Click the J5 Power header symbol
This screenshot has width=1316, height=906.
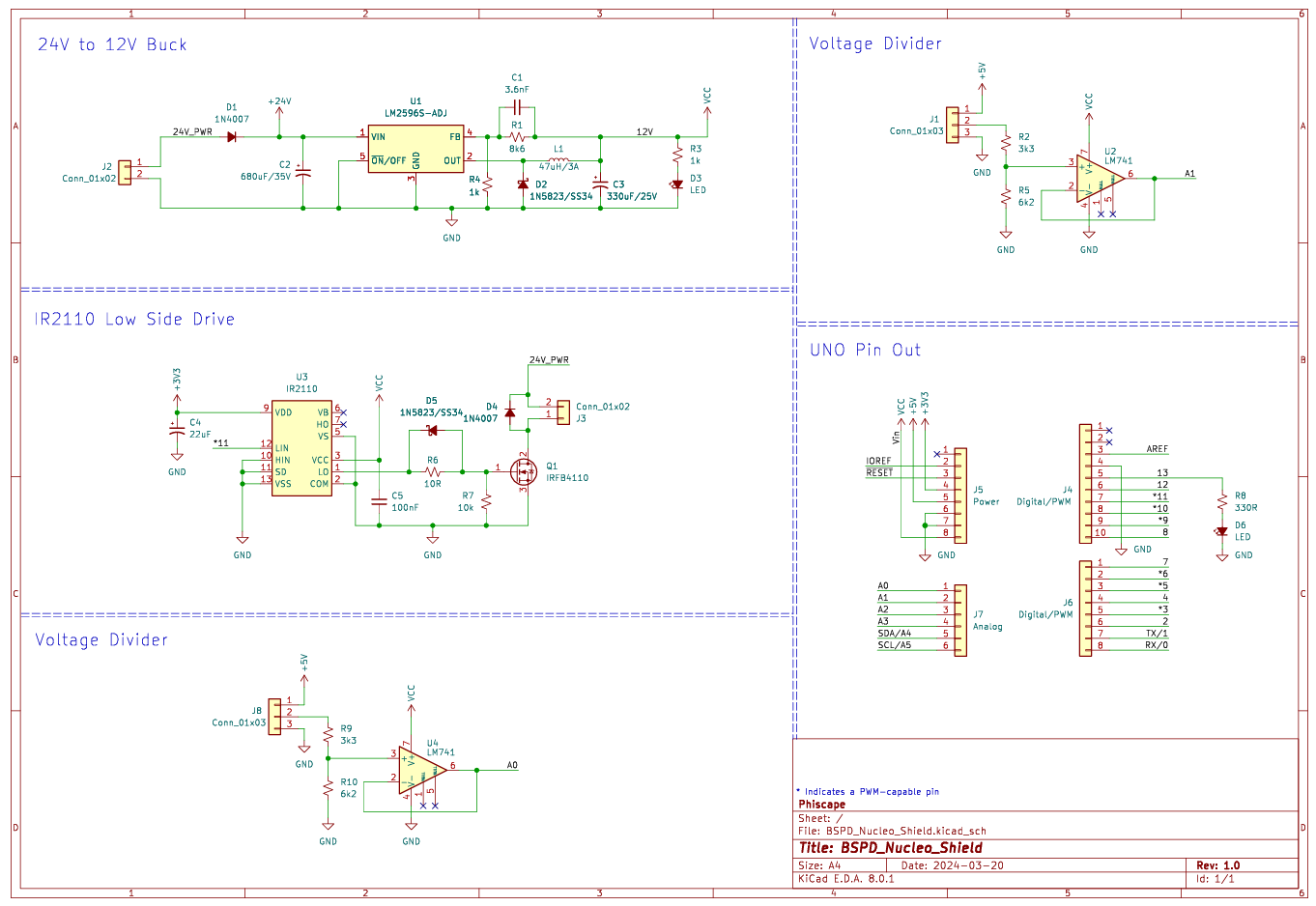pos(959,494)
